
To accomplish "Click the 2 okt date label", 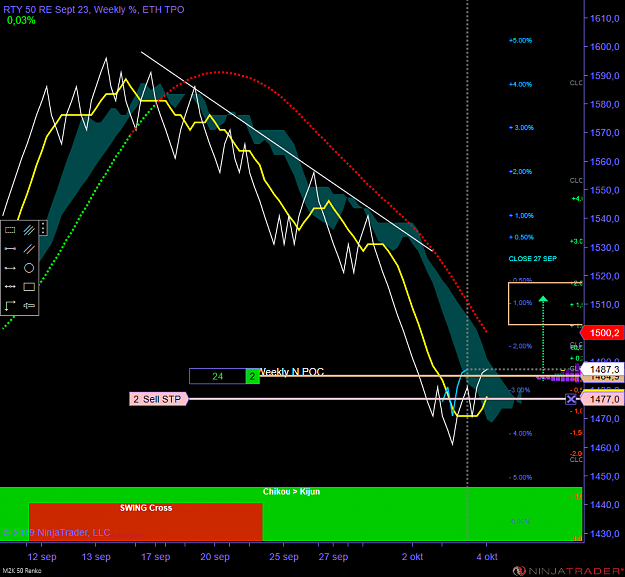I will click(413, 557).
